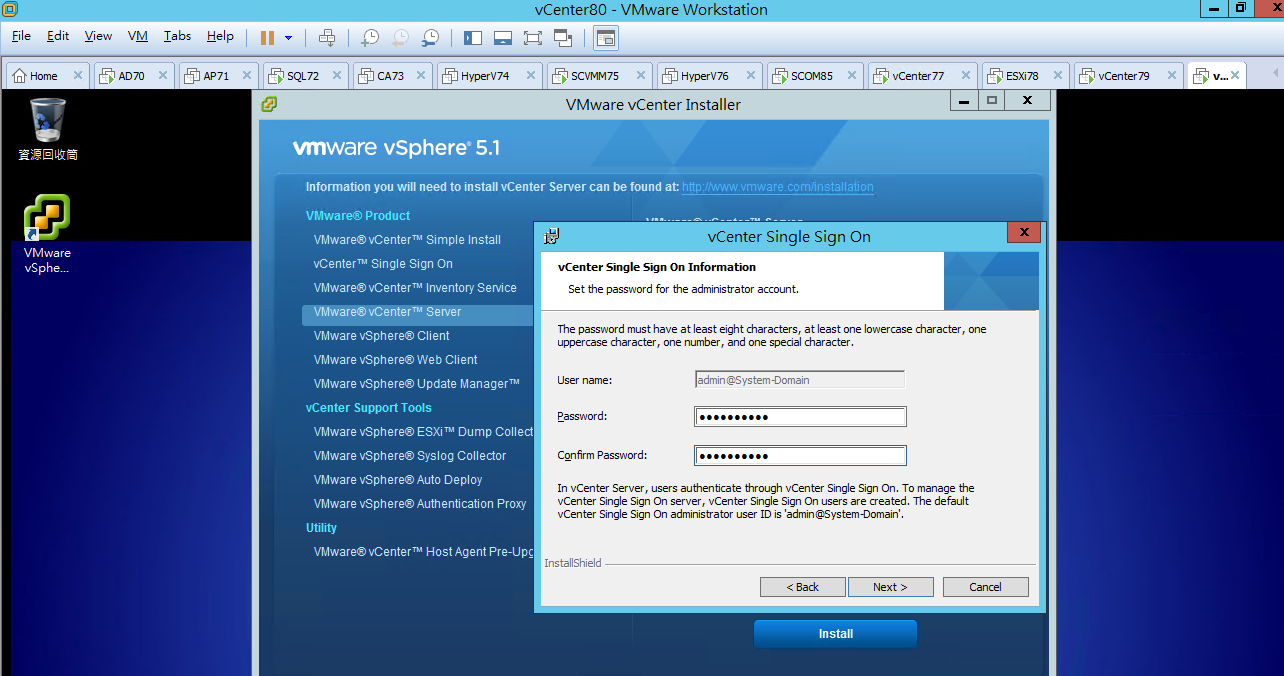This screenshot has width=1284, height=676.
Task: Select vCenter Host Agent Pre-Upgrade Checker
Action: tap(423, 552)
